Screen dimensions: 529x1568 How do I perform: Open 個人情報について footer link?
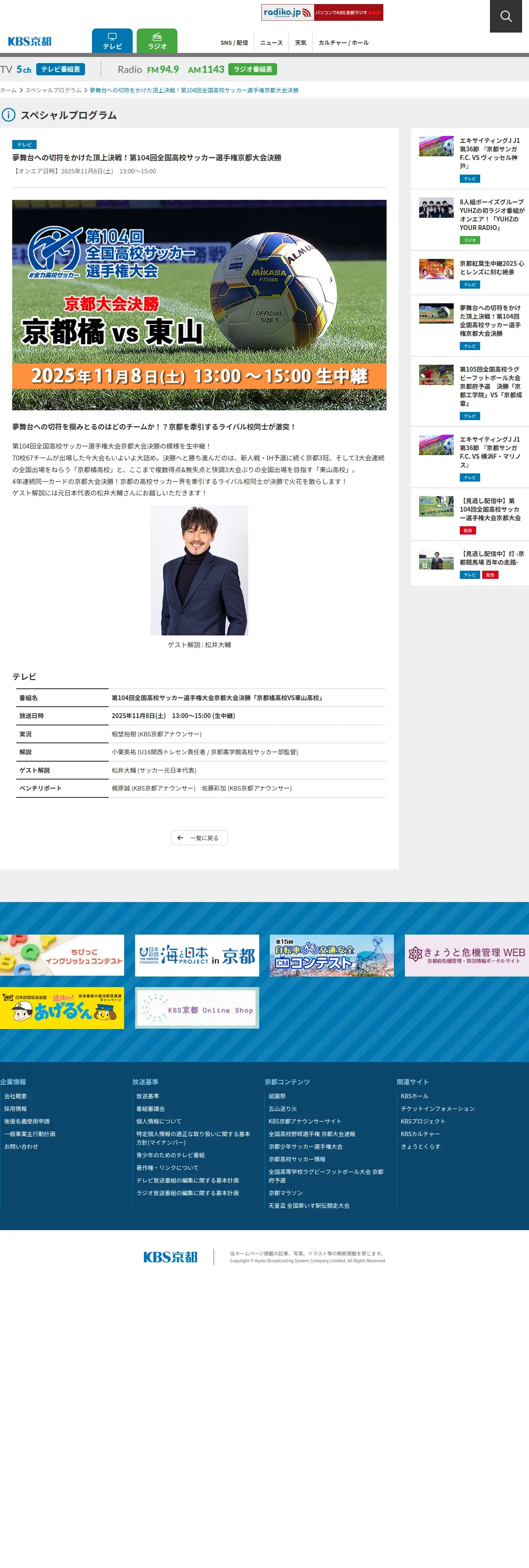point(158,1121)
